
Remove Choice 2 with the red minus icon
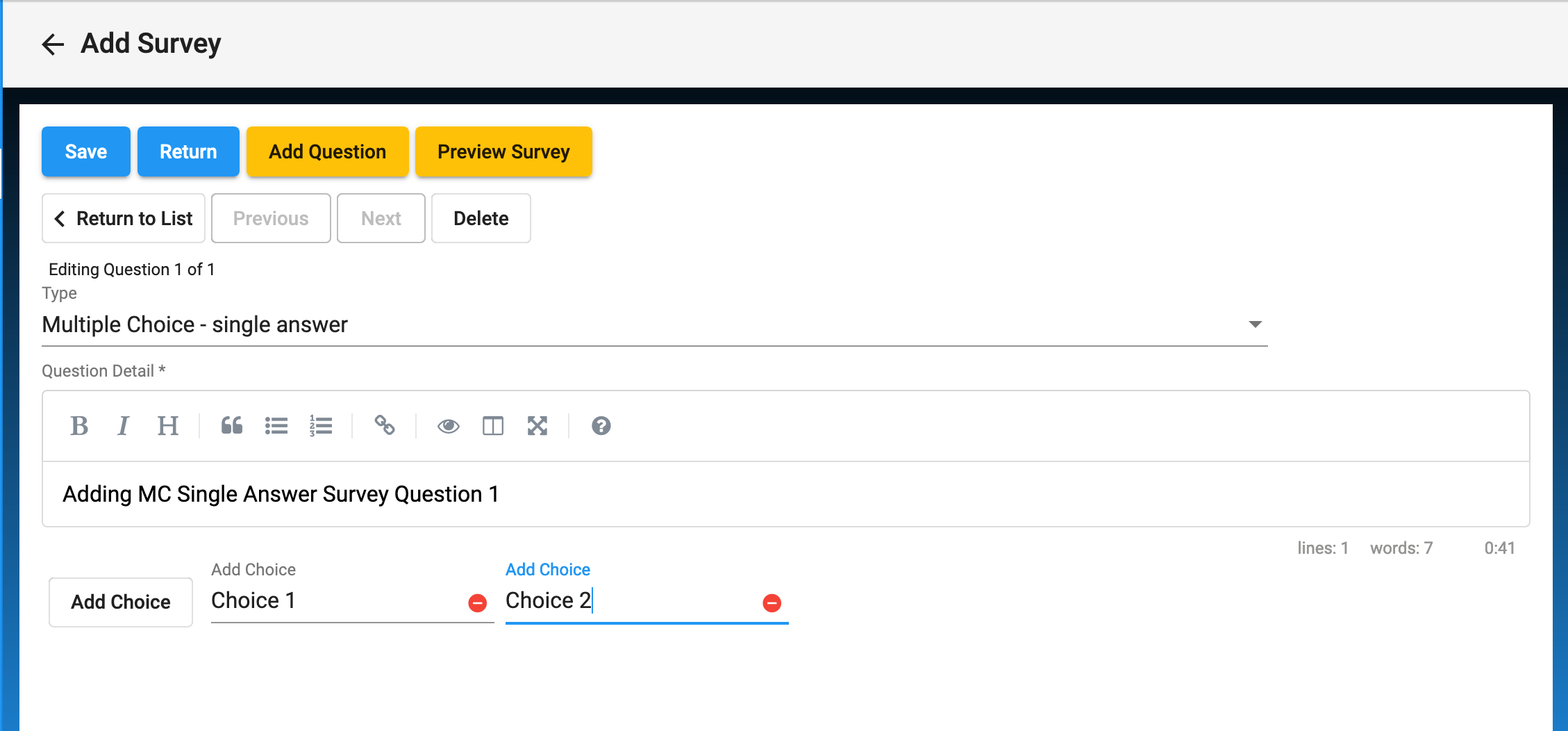pyautogui.click(x=772, y=603)
